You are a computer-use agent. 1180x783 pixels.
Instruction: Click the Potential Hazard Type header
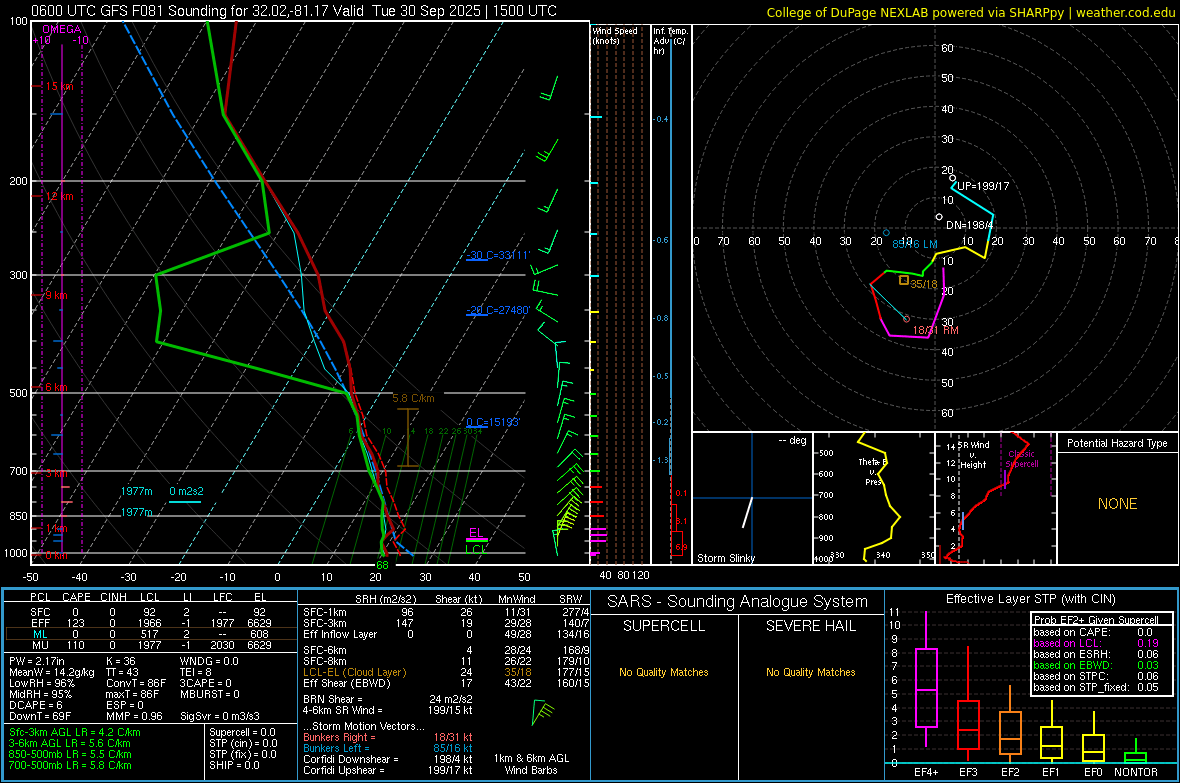(1118, 443)
